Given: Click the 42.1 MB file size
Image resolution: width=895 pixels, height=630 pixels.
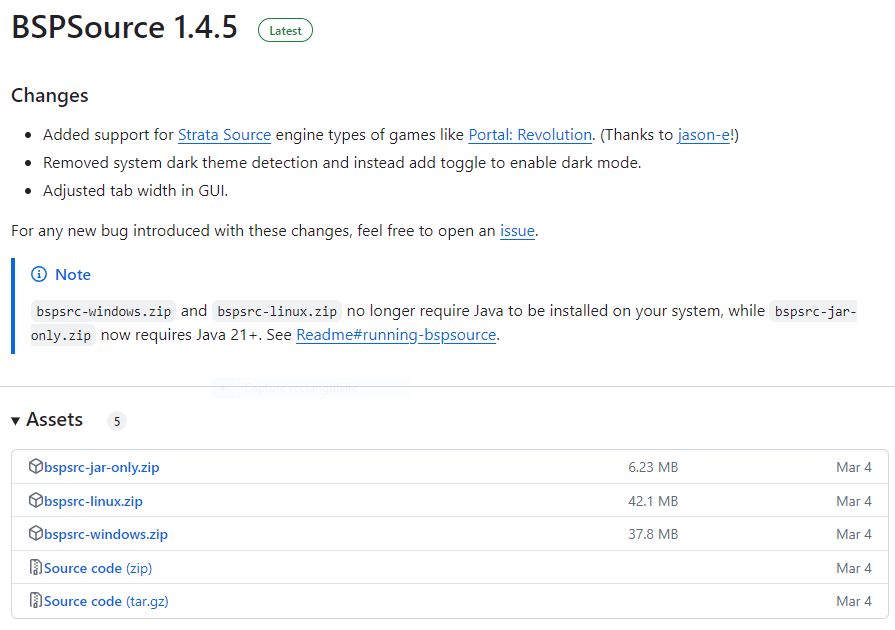Looking at the screenshot, I should click(653, 501).
